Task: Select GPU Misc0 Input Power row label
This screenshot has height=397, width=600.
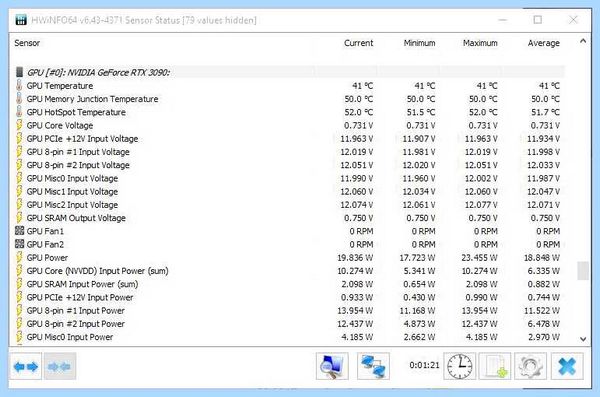Action: click(x=70, y=337)
